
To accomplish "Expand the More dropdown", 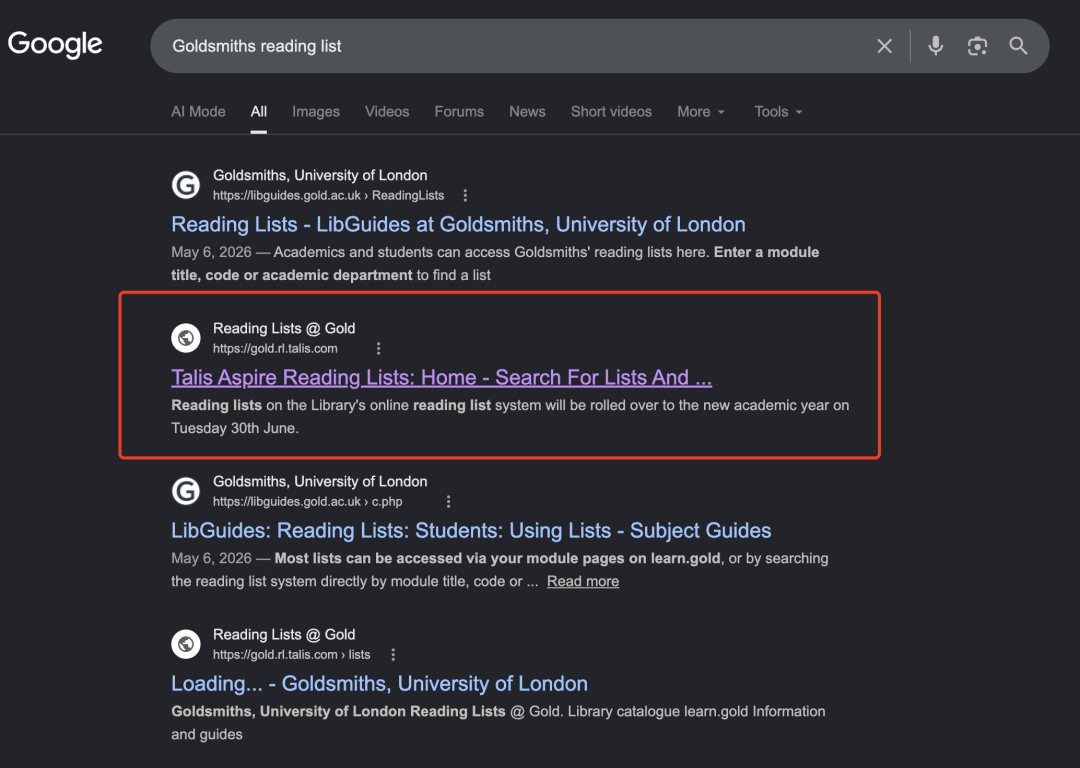I will pyautogui.click(x=701, y=112).
